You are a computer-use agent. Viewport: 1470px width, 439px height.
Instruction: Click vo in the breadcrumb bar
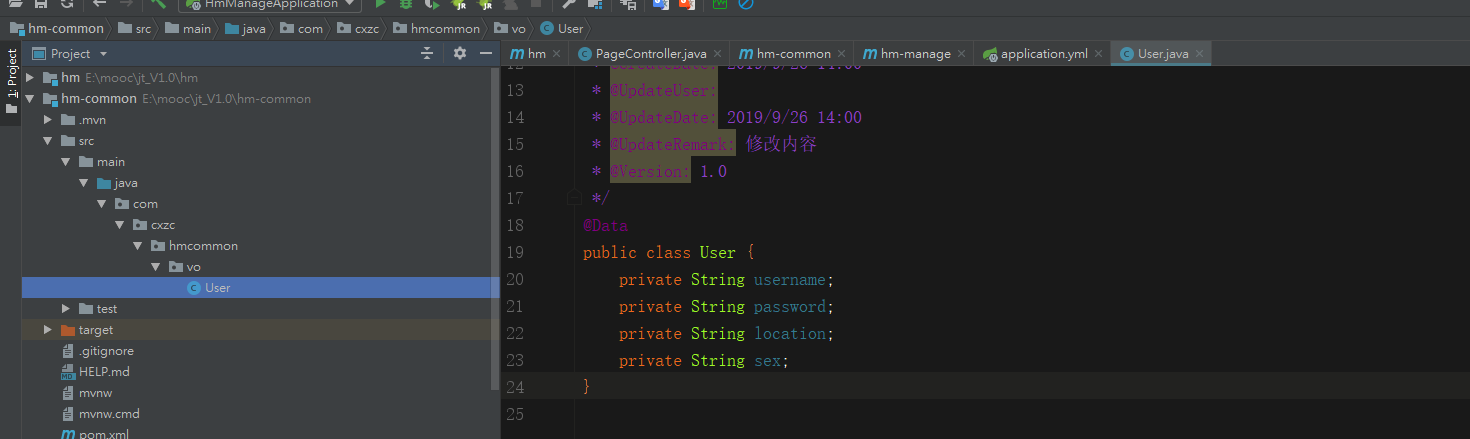[x=510, y=28]
